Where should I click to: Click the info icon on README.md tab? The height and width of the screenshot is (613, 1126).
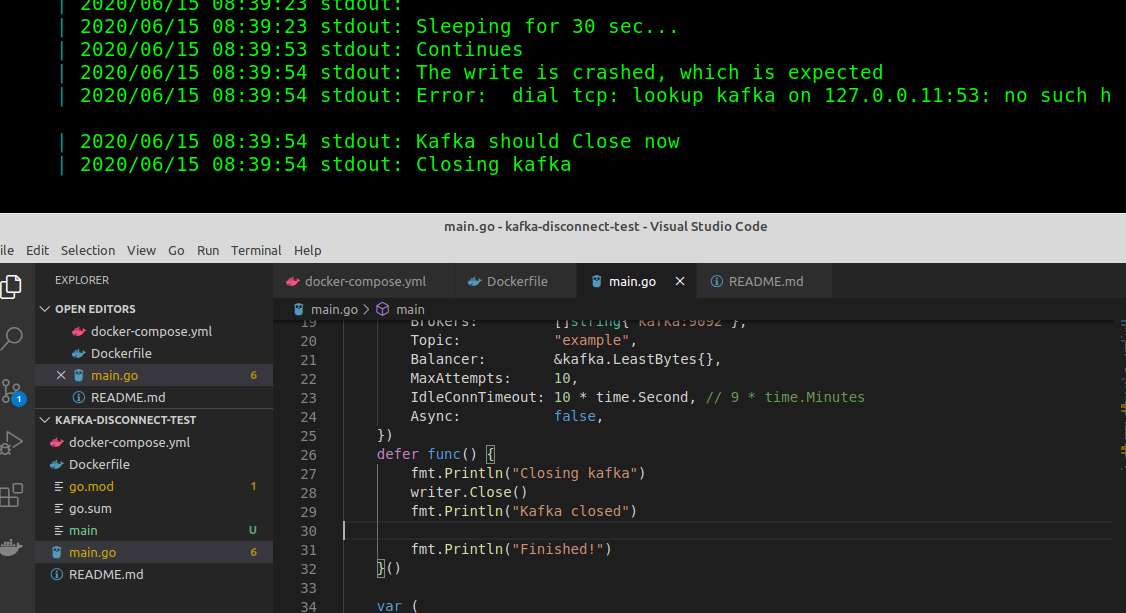[717, 281]
